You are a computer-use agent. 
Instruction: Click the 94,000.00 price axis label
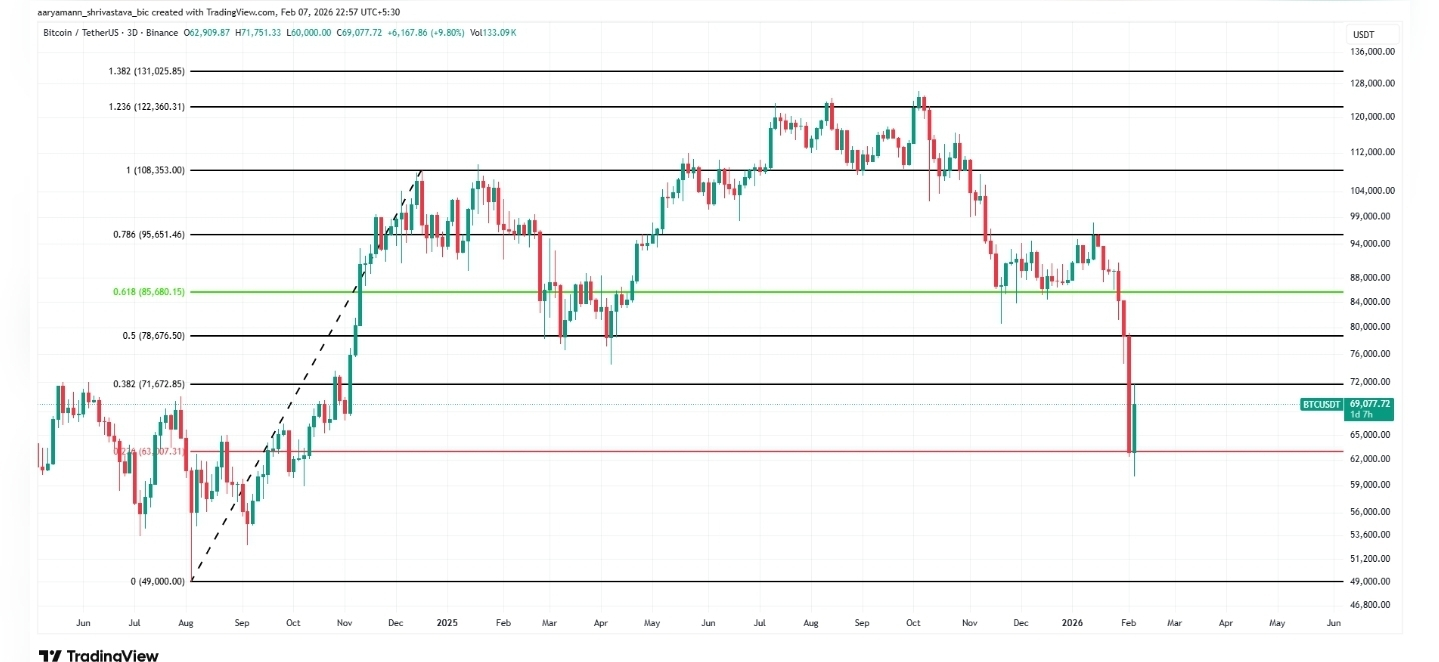pos(1369,243)
